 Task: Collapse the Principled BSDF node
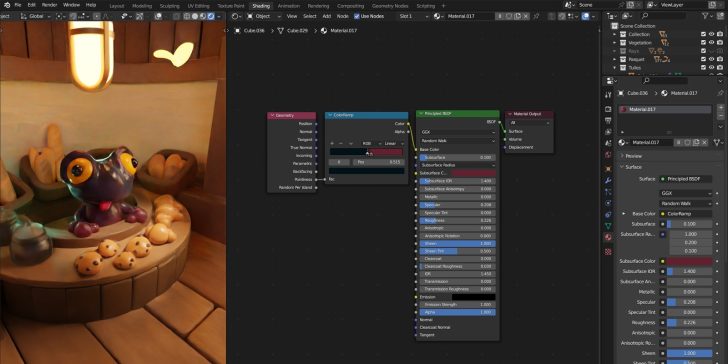pyautogui.click(x=420, y=113)
